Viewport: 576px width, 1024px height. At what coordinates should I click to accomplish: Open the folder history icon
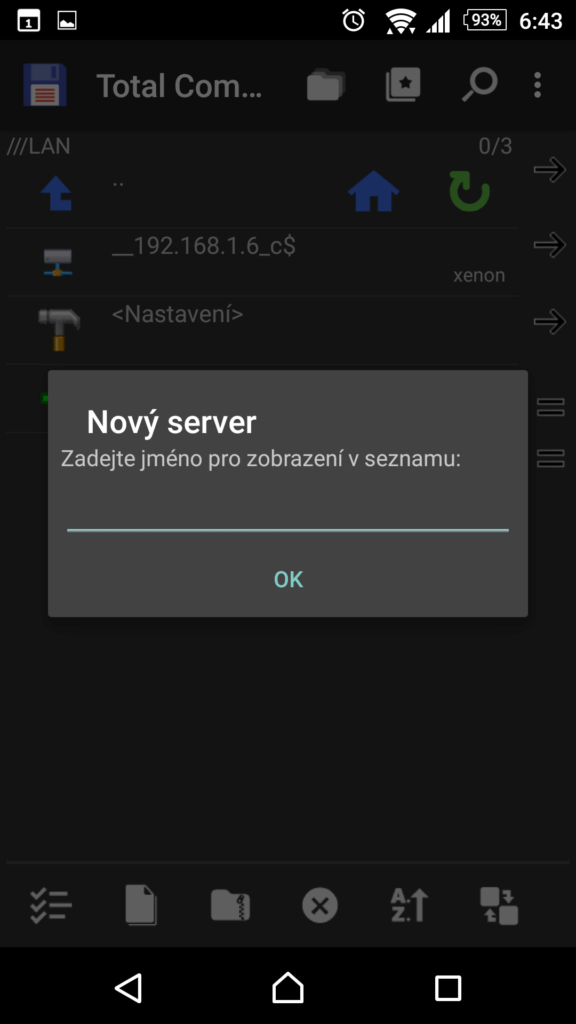pyautogui.click(x=326, y=86)
